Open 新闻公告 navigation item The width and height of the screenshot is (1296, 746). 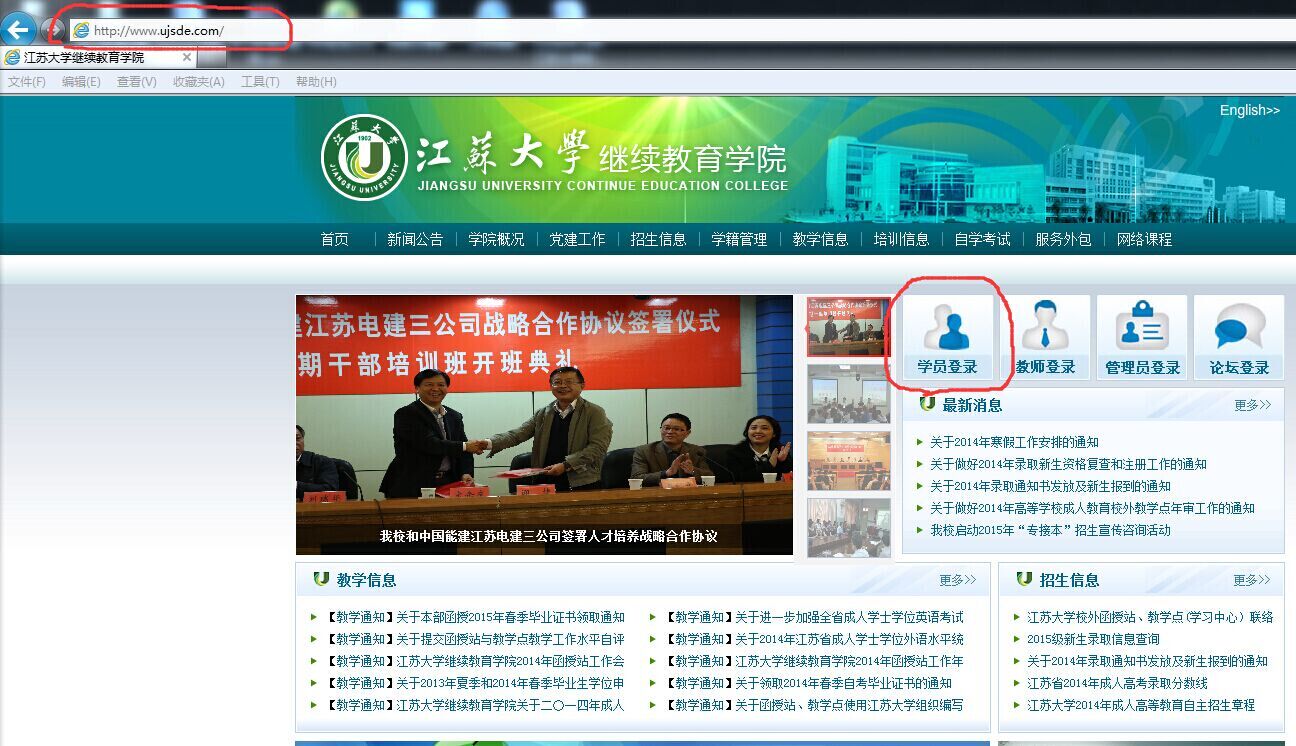point(415,239)
